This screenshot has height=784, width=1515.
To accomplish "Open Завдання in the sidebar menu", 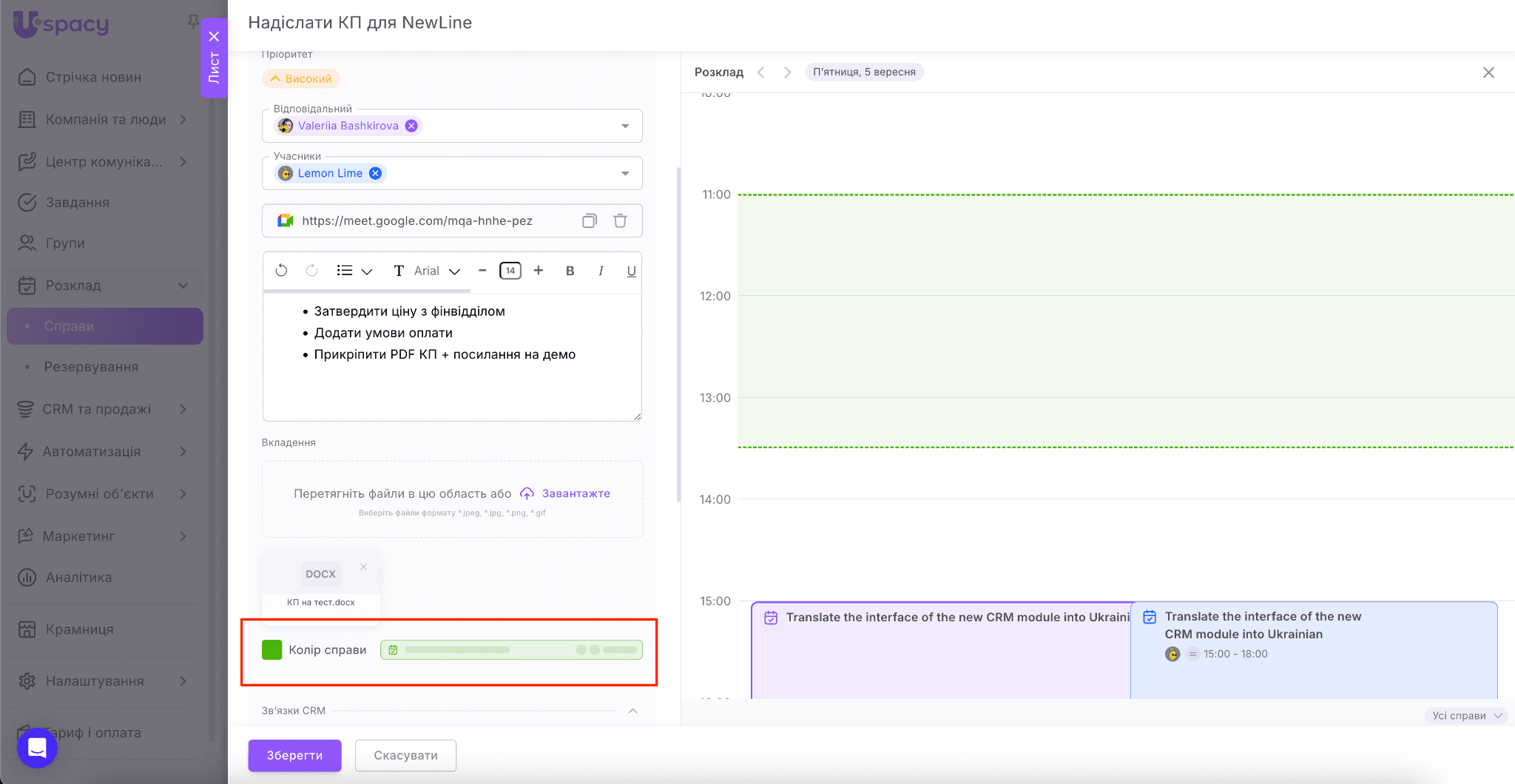I will tap(77, 203).
